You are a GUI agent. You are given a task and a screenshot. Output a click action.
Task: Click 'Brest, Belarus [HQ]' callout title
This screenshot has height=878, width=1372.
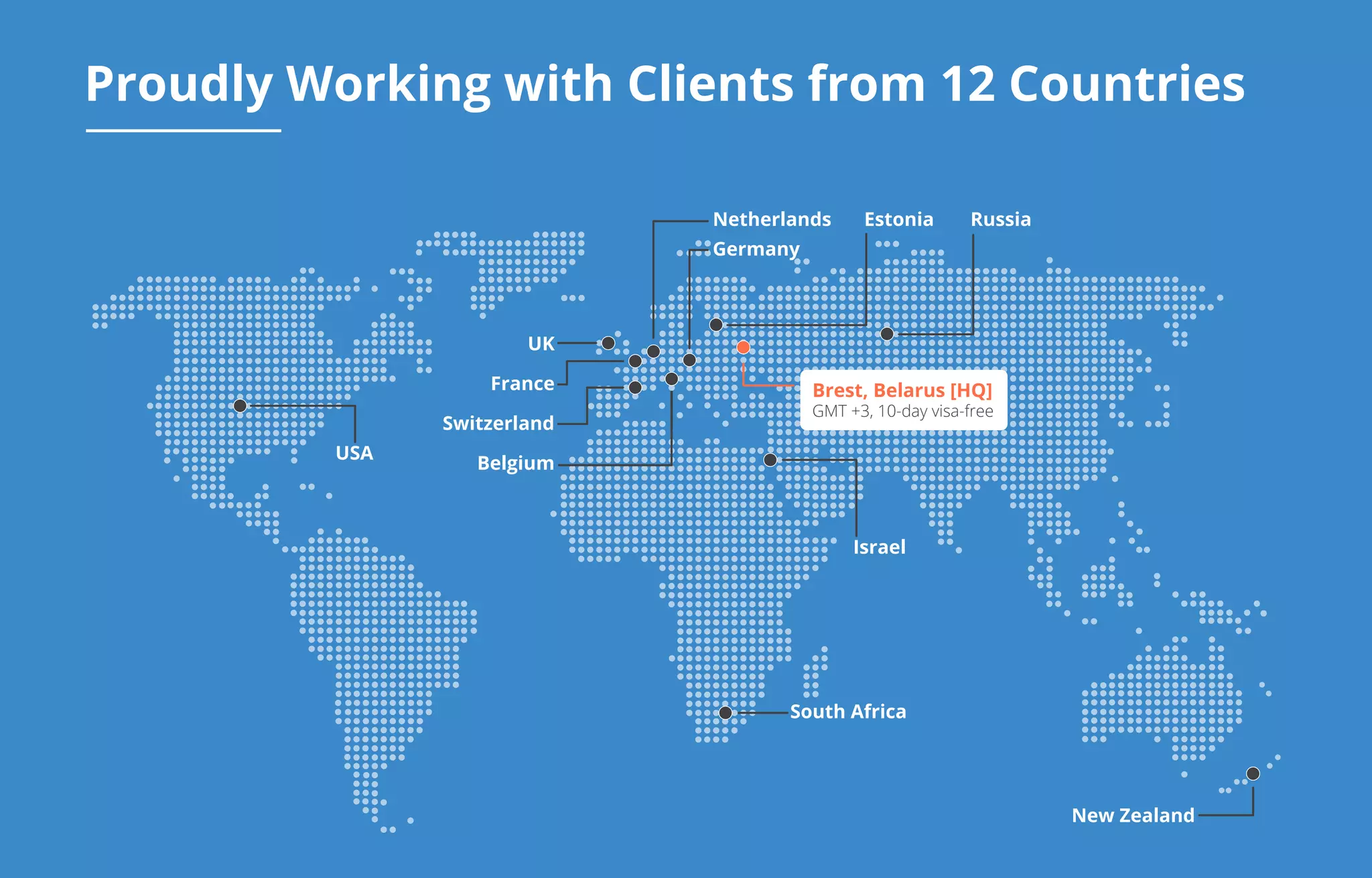(902, 390)
